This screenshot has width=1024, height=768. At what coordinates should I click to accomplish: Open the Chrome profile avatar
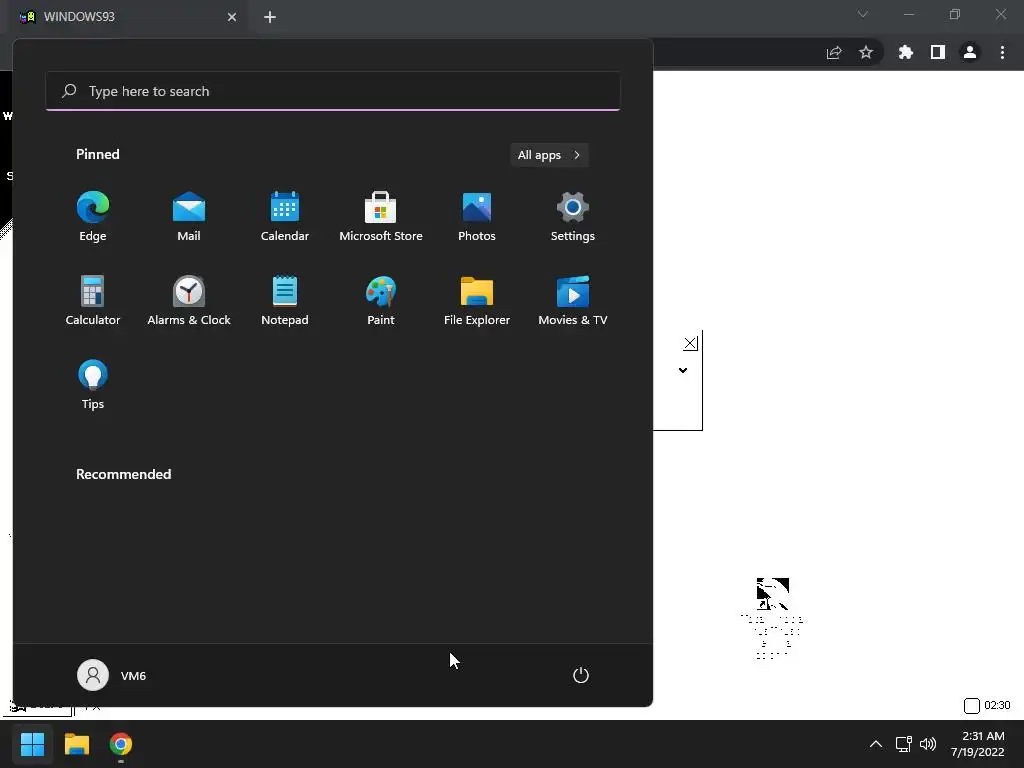(970, 52)
